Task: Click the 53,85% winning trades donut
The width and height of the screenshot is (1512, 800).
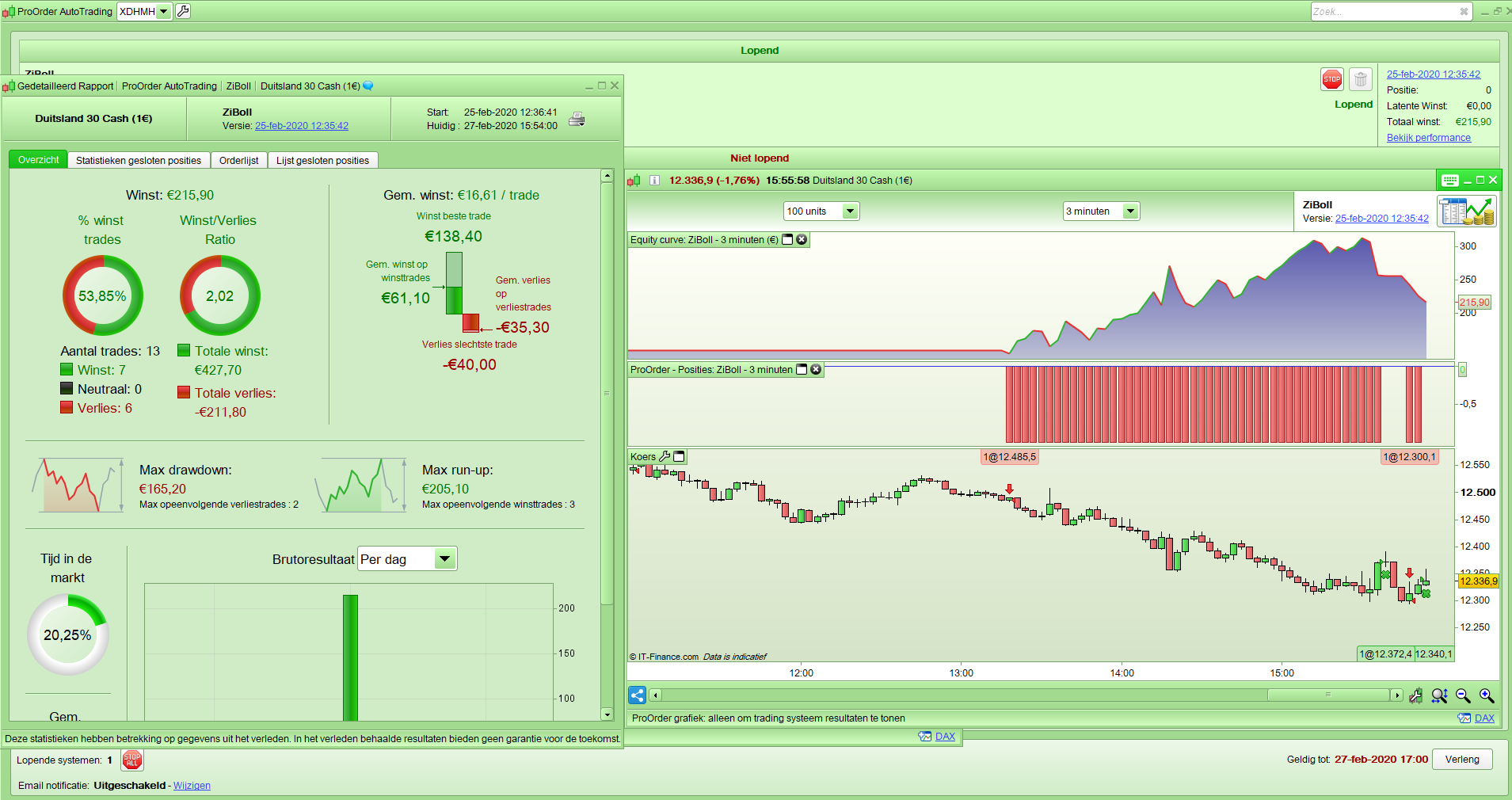Action: (x=103, y=295)
